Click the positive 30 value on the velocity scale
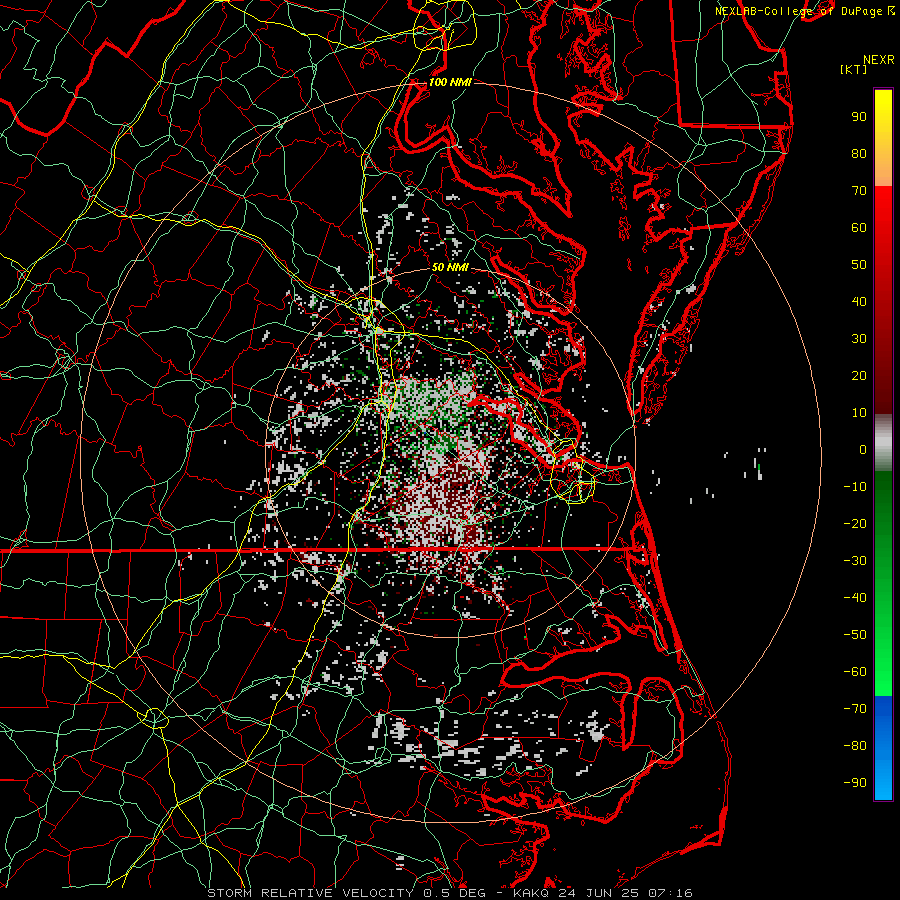This screenshot has width=900, height=900. tap(859, 339)
